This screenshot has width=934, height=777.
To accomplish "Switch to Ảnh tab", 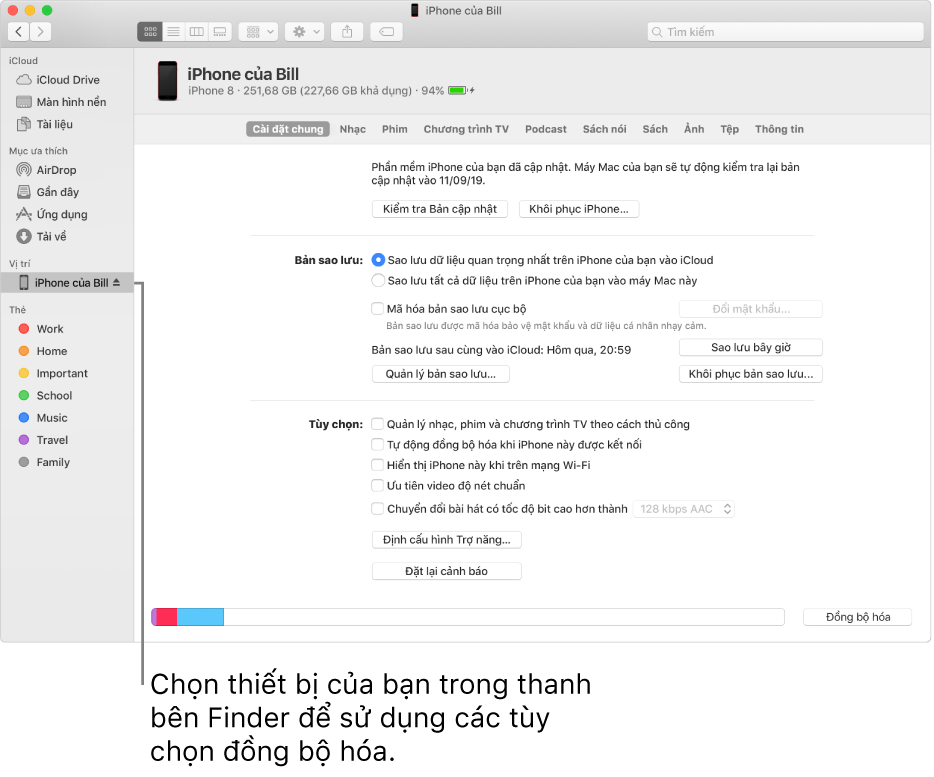I will (x=694, y=129).
